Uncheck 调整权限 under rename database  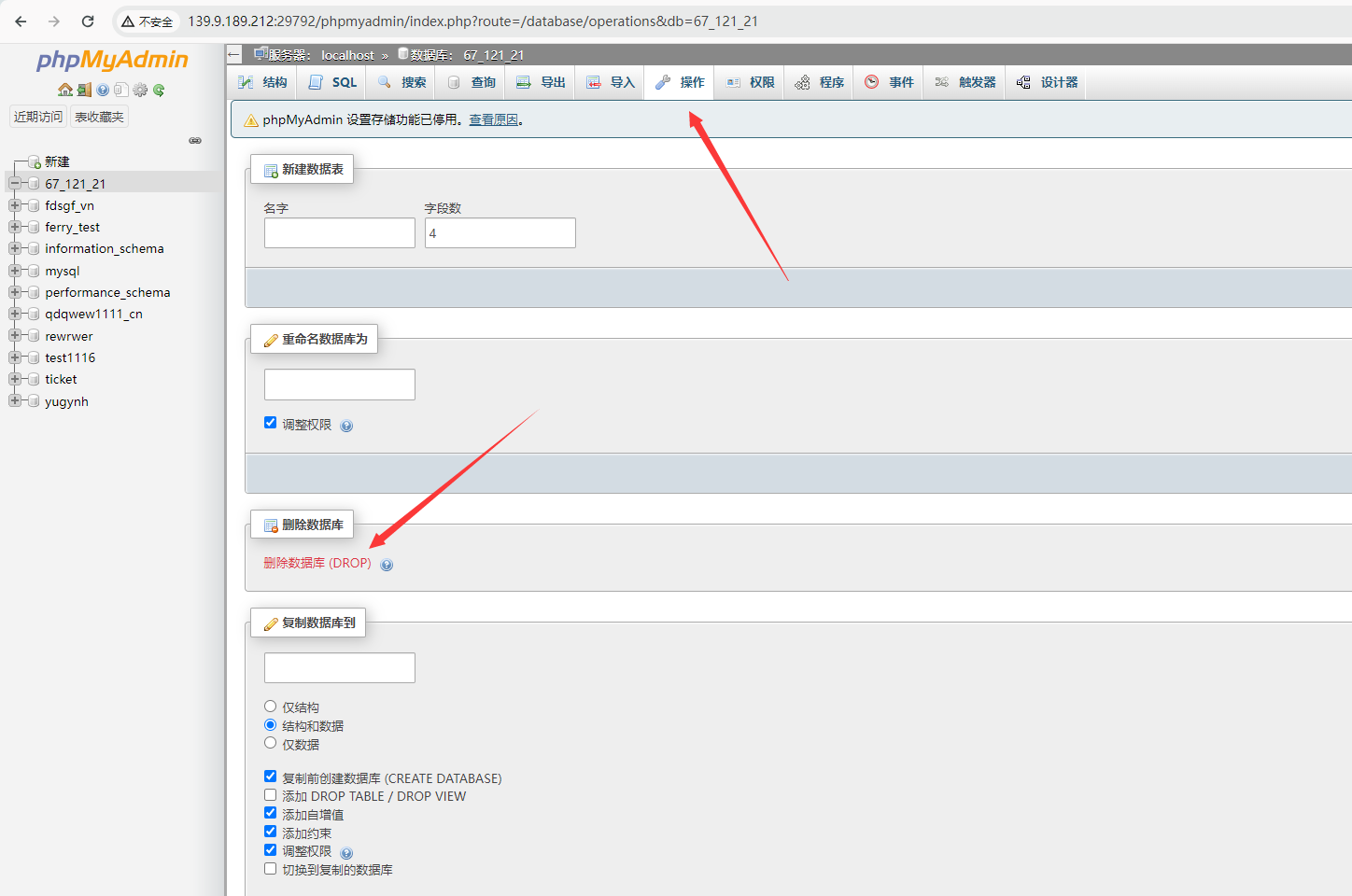point(271,423)
